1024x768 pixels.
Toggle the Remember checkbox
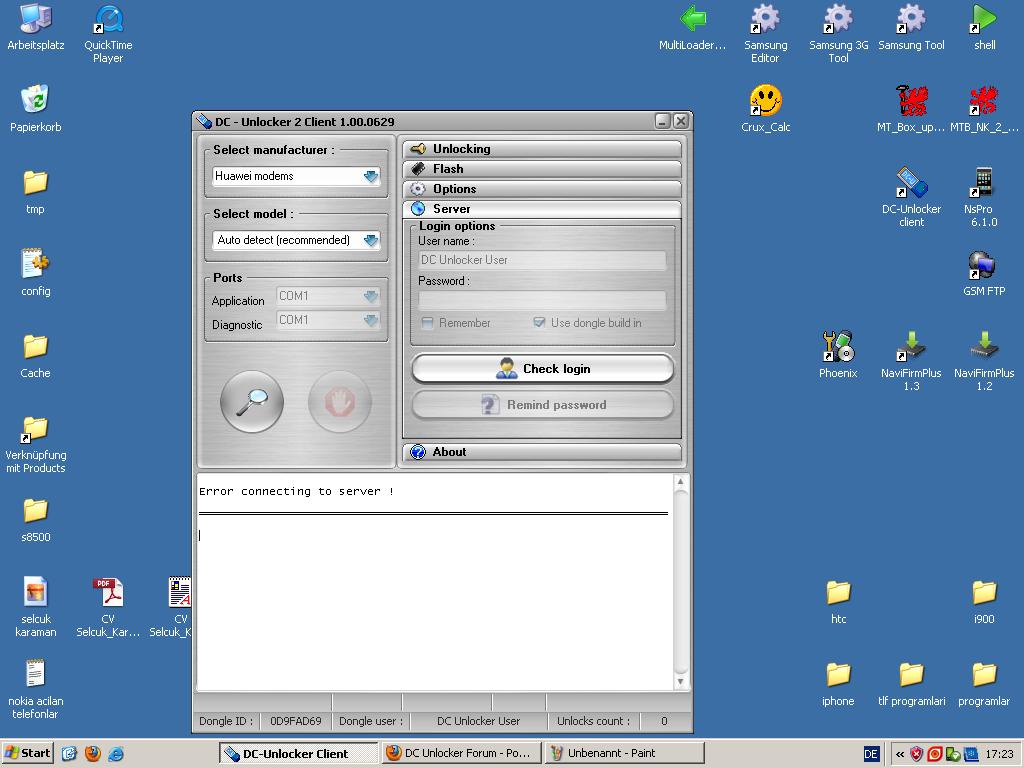point(428,323)
